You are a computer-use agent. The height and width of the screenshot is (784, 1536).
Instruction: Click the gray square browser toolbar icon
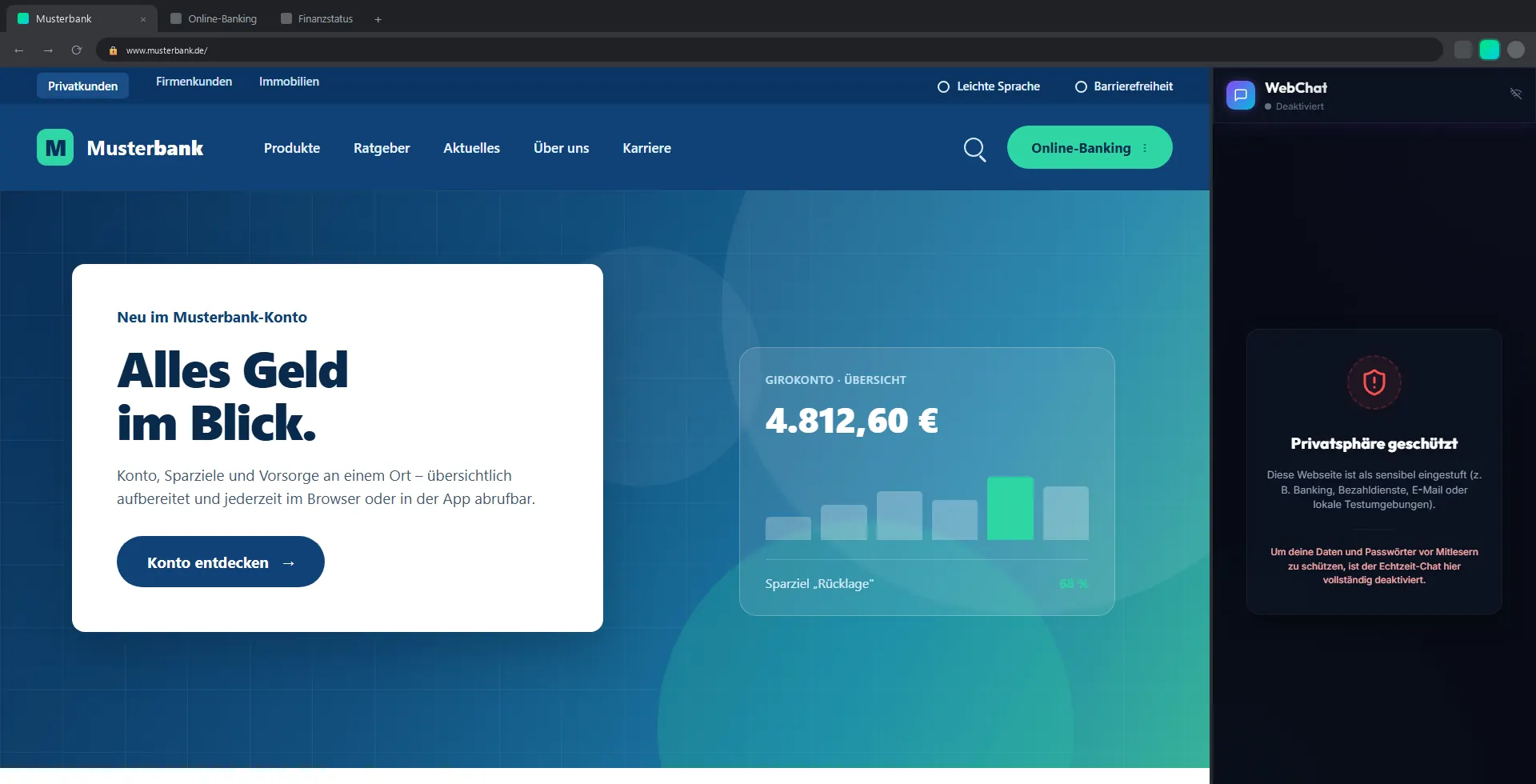[1463, 50]
